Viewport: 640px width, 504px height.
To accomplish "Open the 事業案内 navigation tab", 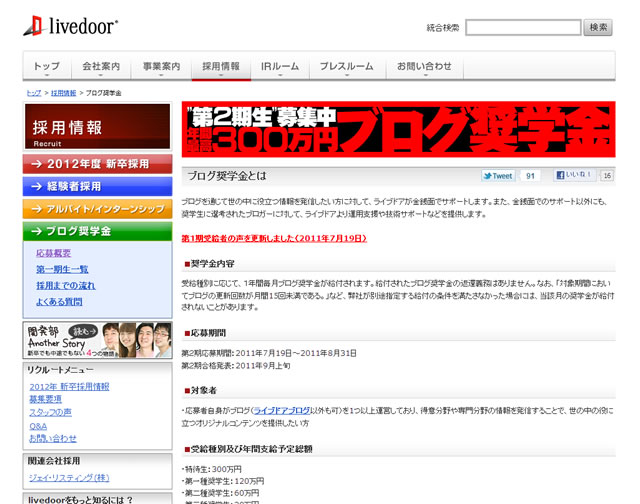I will click(161, 67).
